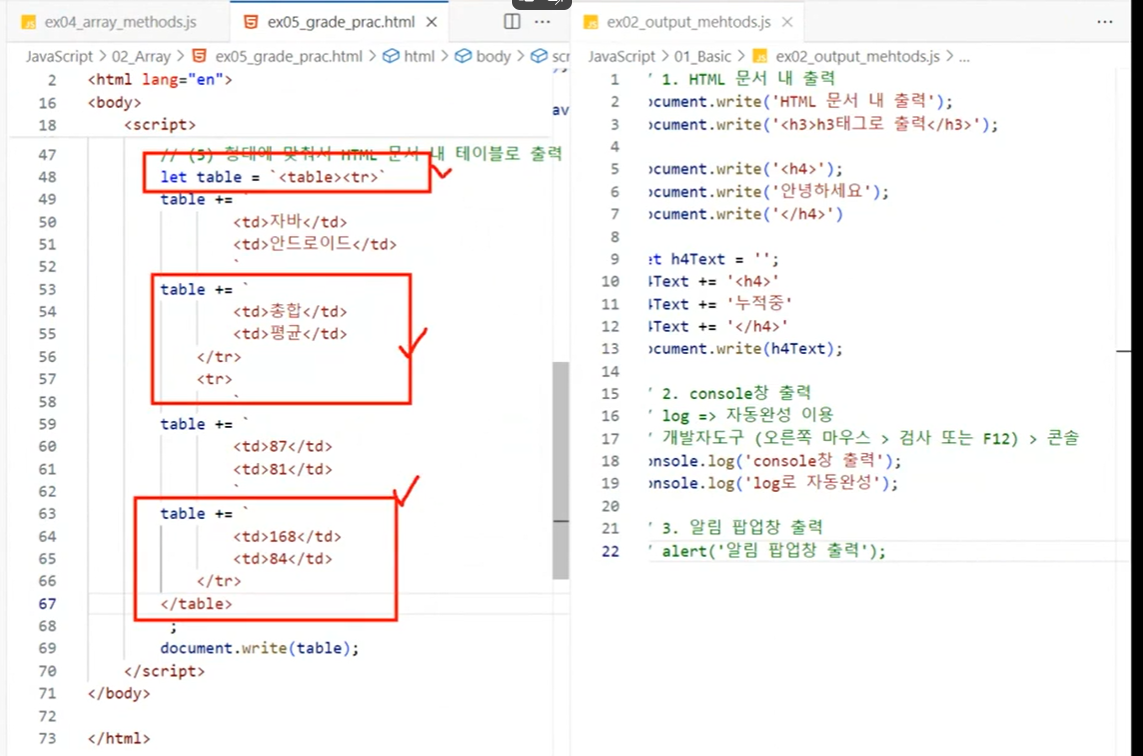Click sticky '<script>' line at top

click(160, 125)
